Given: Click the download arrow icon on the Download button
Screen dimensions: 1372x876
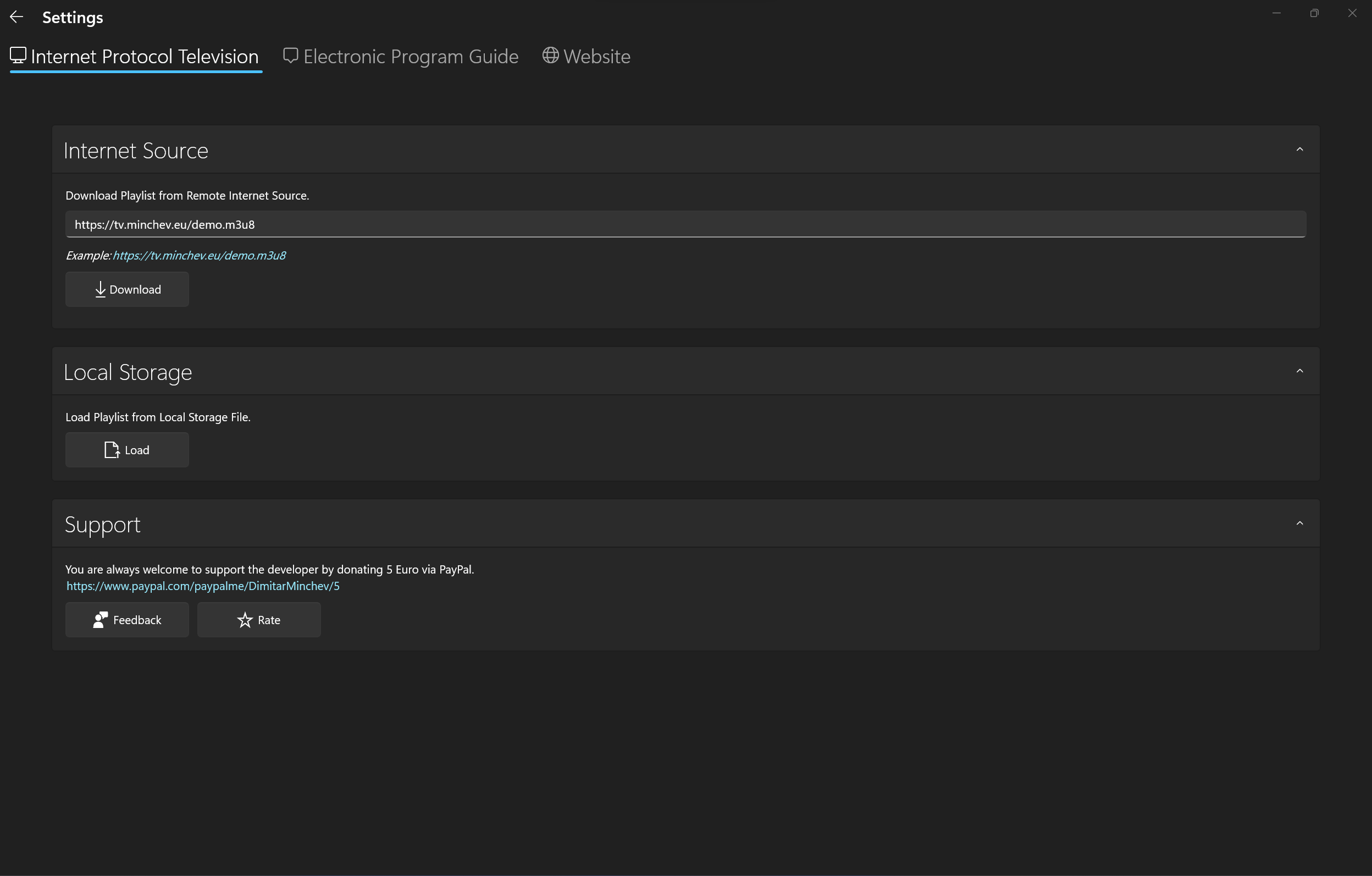Looking at the screenshot, I should pos(100,290).
